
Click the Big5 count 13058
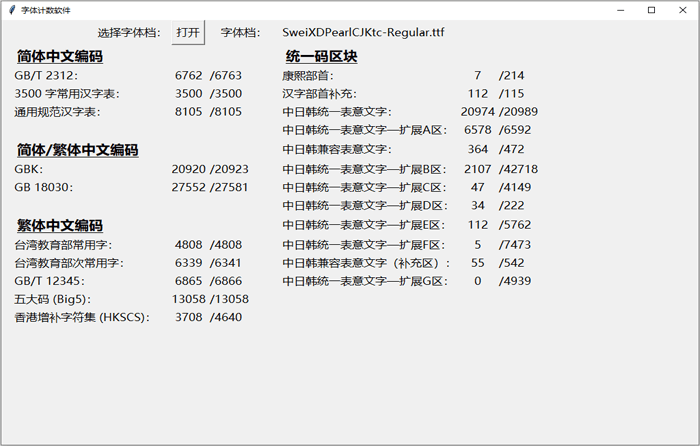click(188, 299)
